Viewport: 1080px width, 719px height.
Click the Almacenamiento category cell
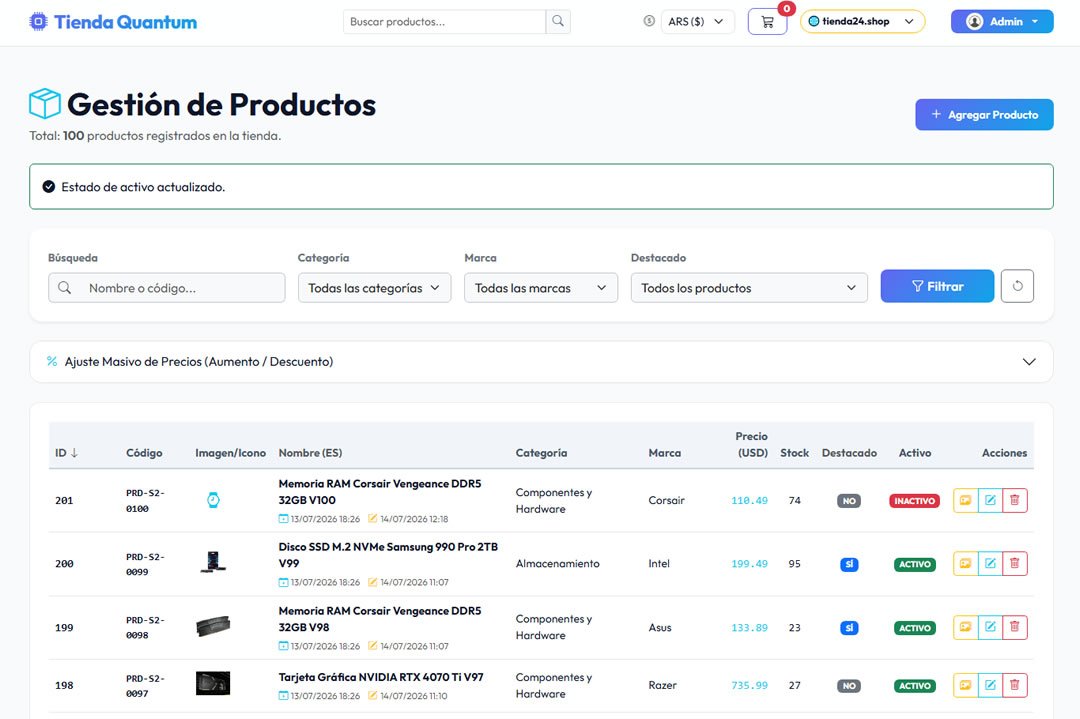point(557,563)
